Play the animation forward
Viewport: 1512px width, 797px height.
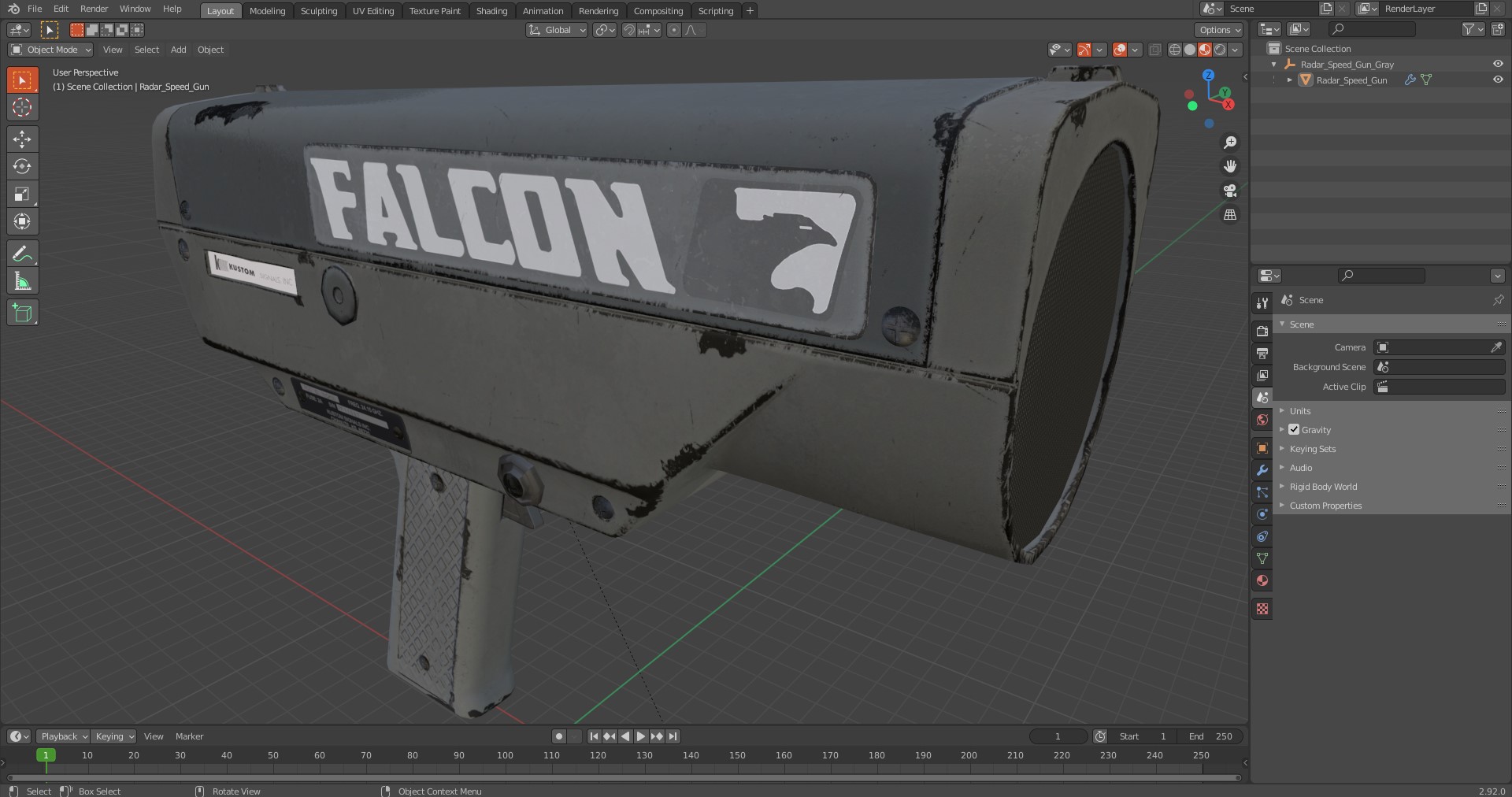coord(641,736)
